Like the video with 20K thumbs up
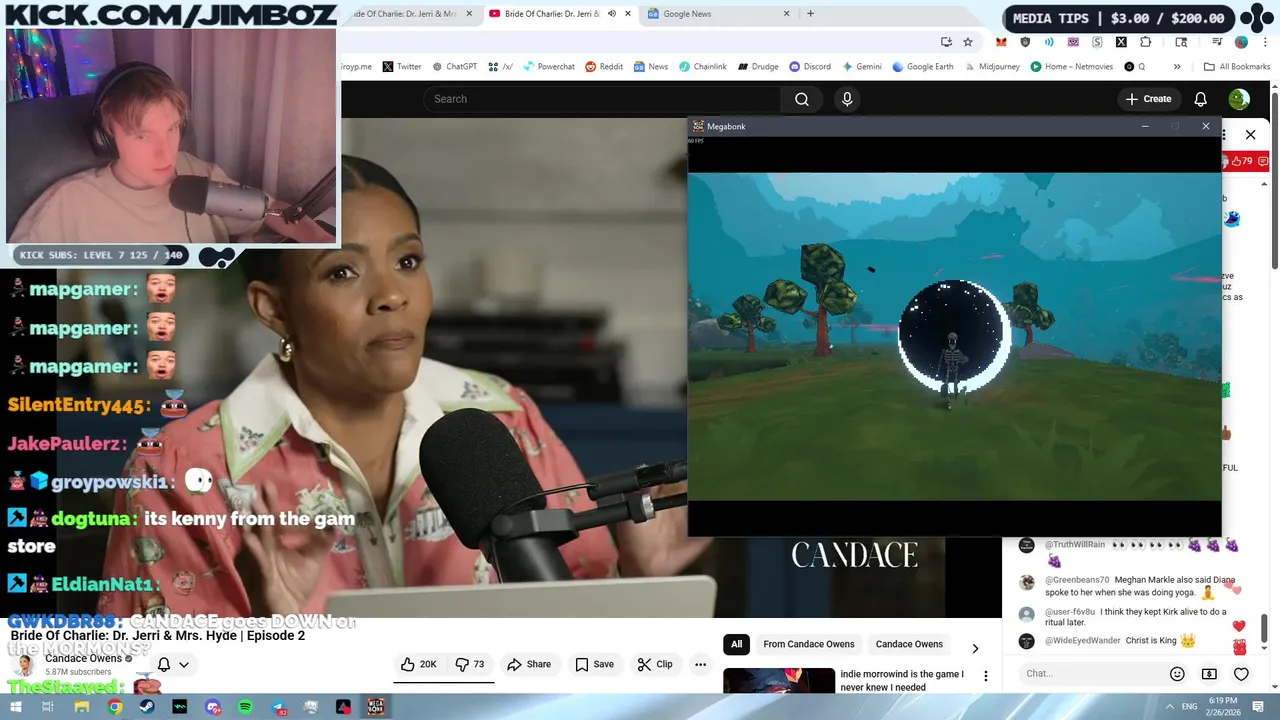The width and height of the screenshot is (1280, 720). tap(419, 664)
